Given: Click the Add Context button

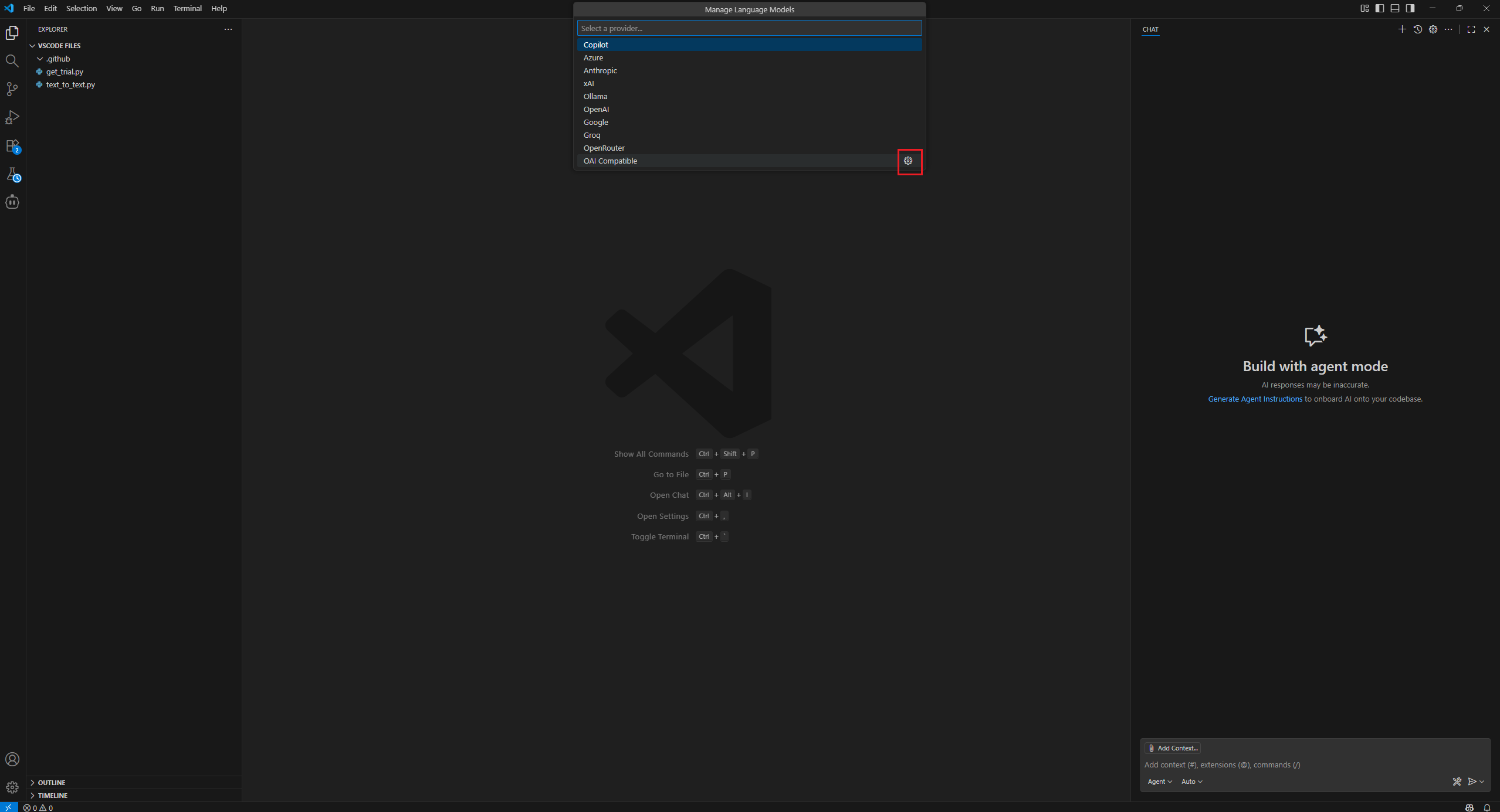Looking at the screenshot, I should point(1173,748).
